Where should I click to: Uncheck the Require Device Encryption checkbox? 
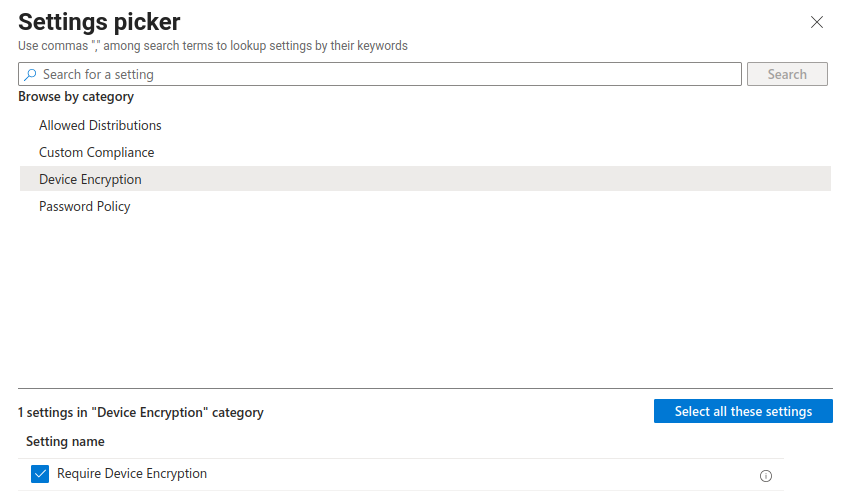point(40,474)
